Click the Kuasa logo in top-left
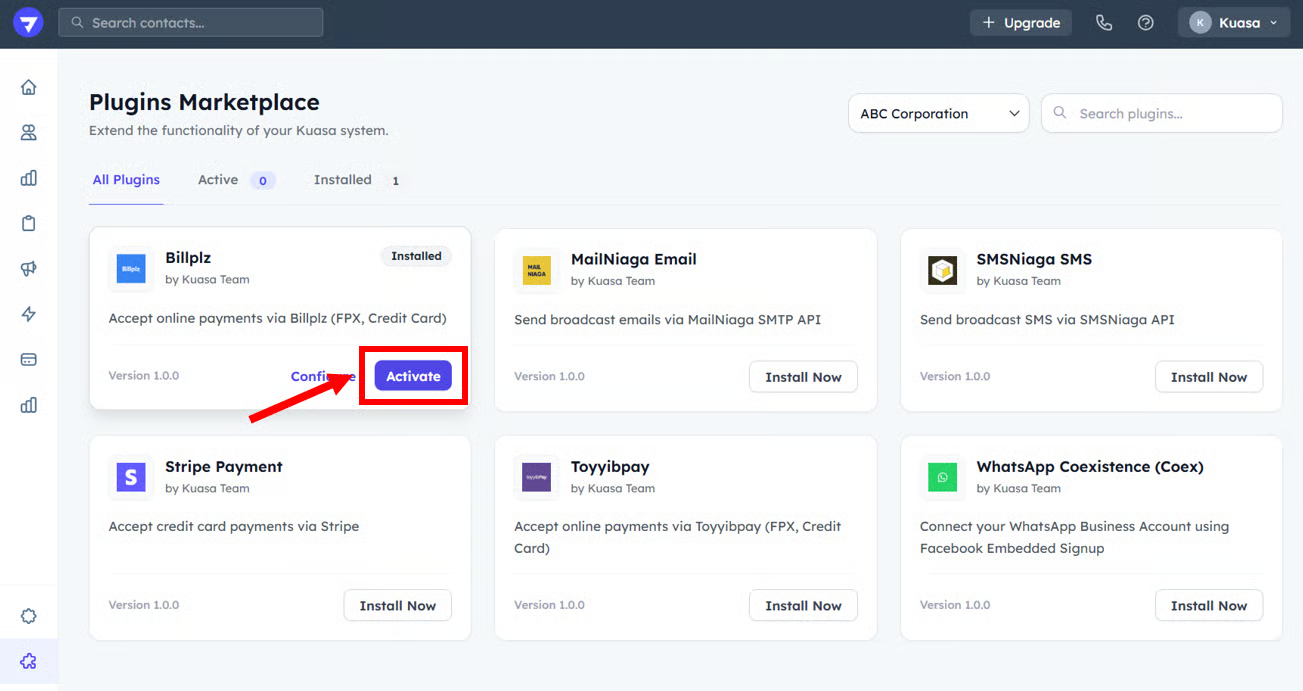 coord(28,23)
